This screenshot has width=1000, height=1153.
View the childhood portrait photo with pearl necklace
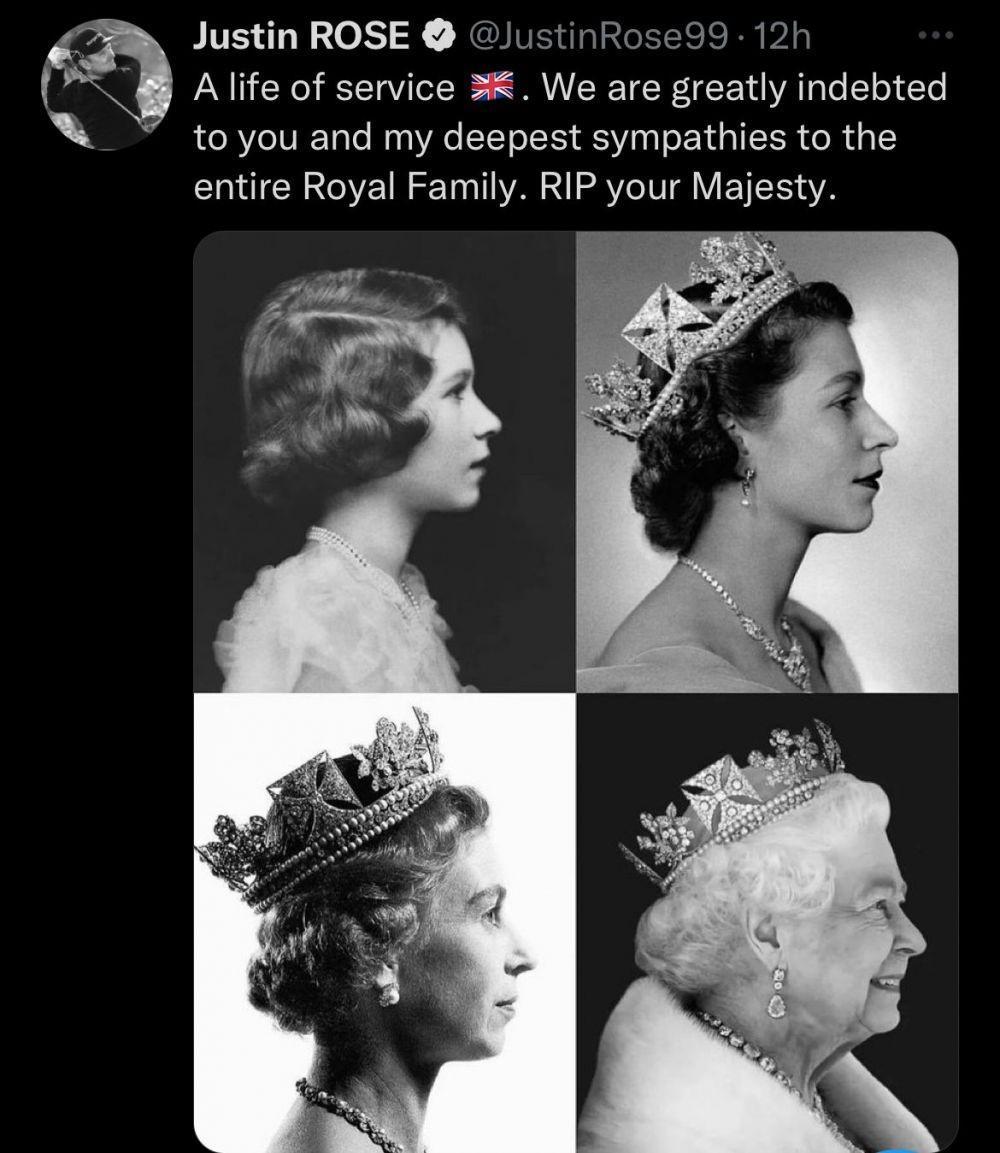click(x=385, y=462)
